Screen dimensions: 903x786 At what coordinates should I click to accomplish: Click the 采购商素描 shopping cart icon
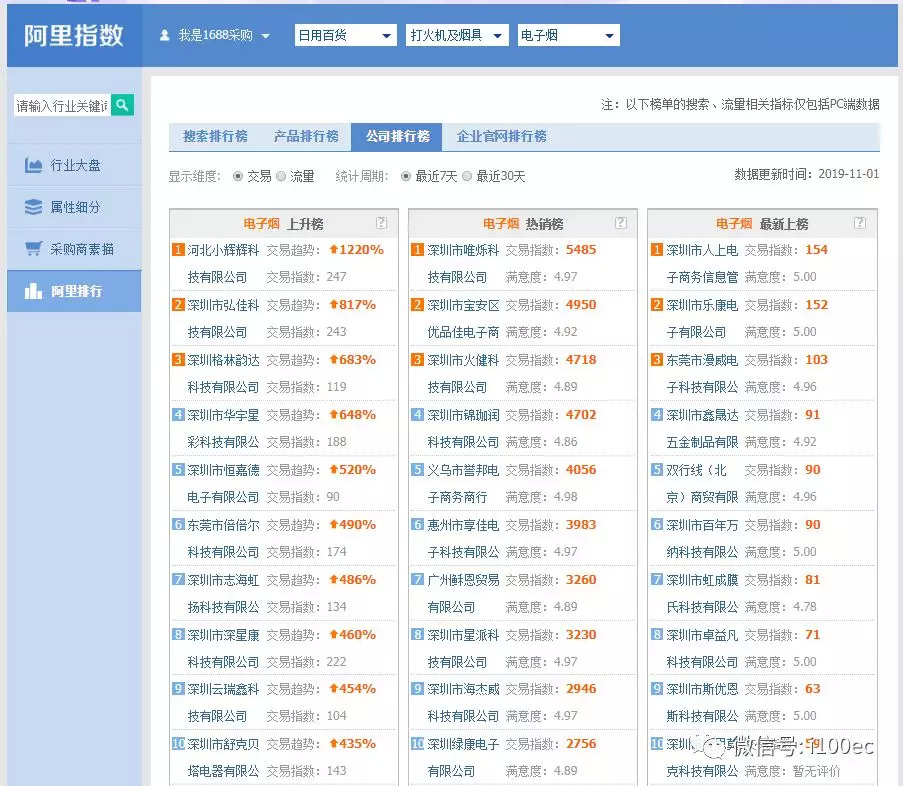pos(33,249)
